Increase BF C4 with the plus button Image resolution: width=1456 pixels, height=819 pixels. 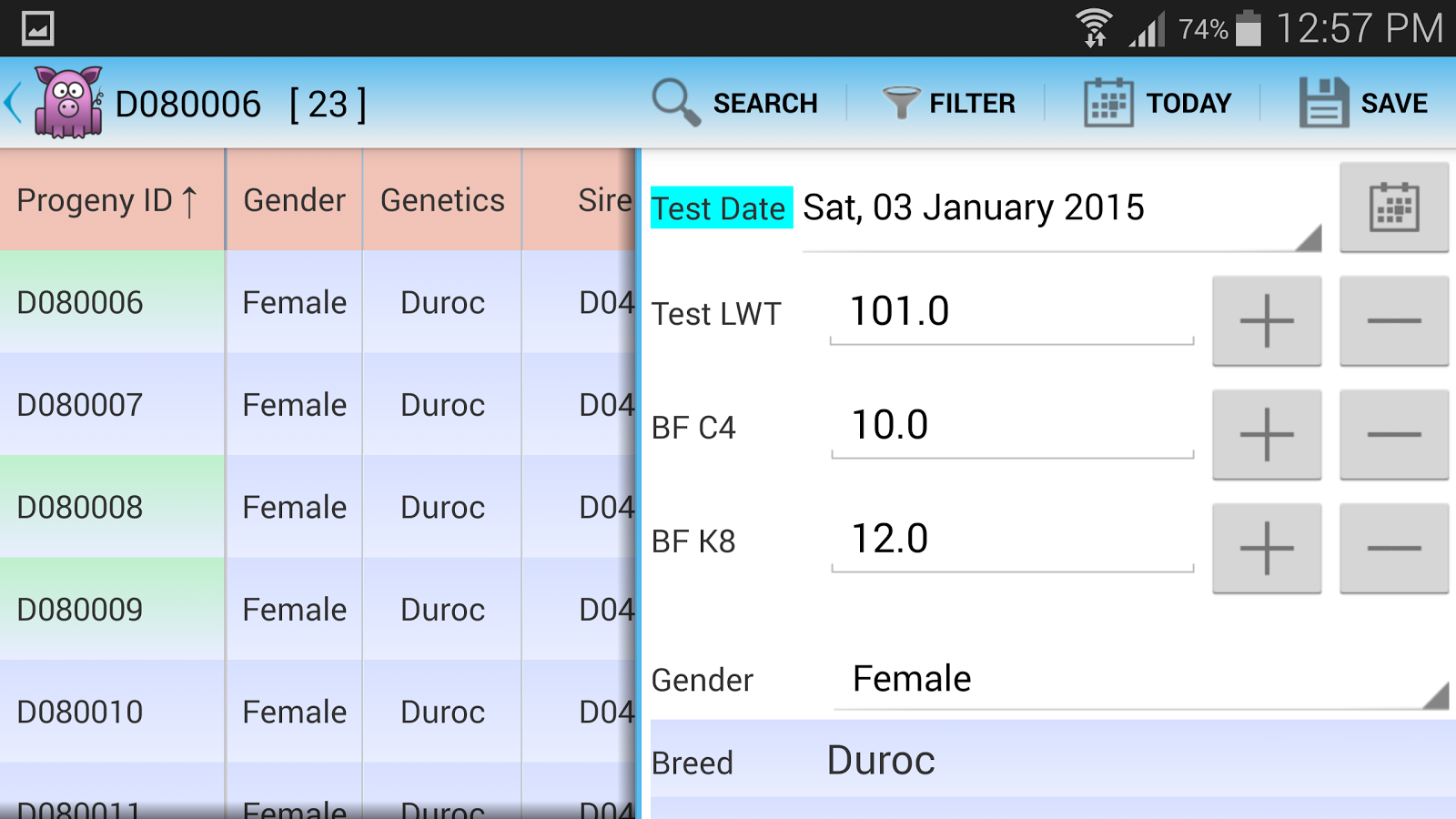click(x=1267, y=435)
